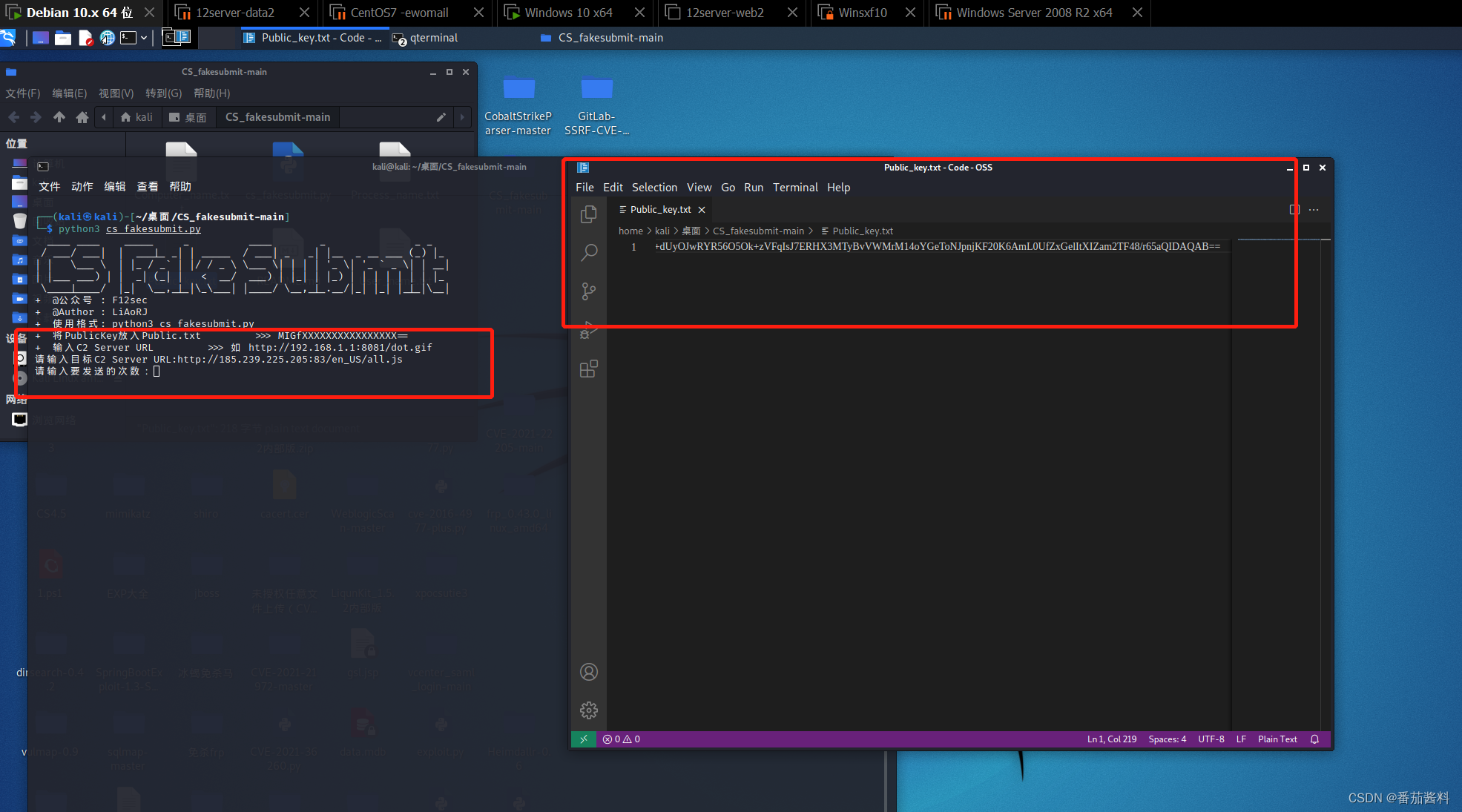Click kali path segment in file manager
The width and height of the screenshot is (1462, 812).
coord(136,117)
